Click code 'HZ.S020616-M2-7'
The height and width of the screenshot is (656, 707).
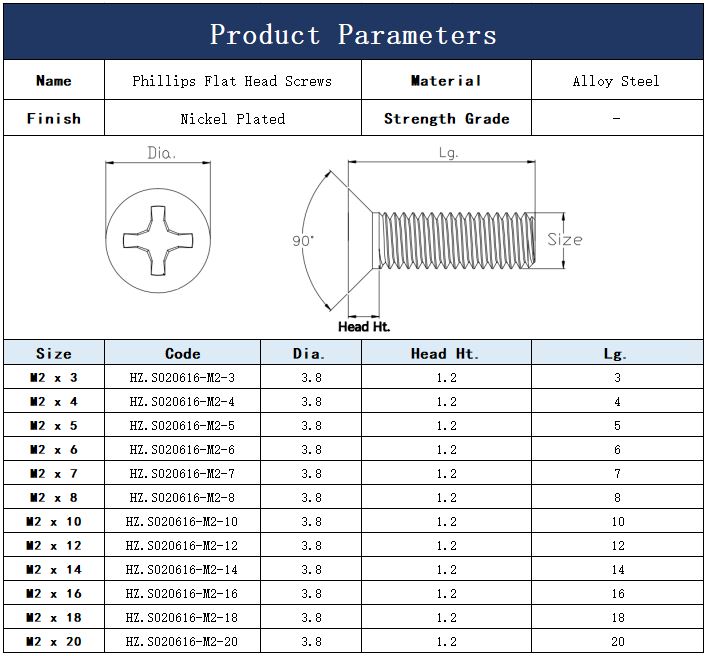pyautogui.click(x=182, y=473)
